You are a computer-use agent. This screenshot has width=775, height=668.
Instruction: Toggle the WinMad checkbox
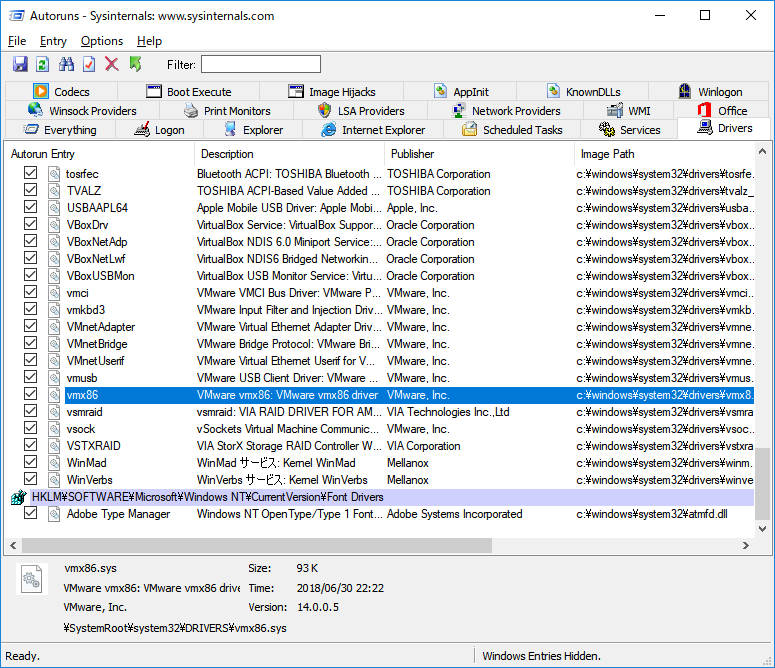tap(30, 461)
